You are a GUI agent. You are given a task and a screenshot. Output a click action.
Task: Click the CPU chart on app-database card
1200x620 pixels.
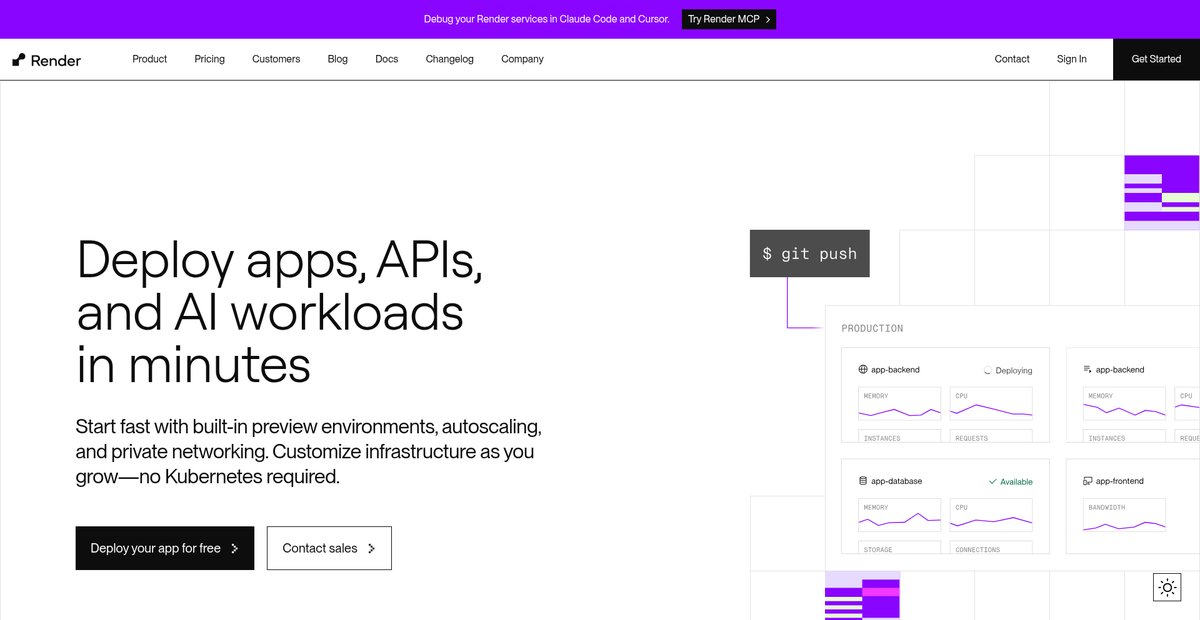[992, 514]
